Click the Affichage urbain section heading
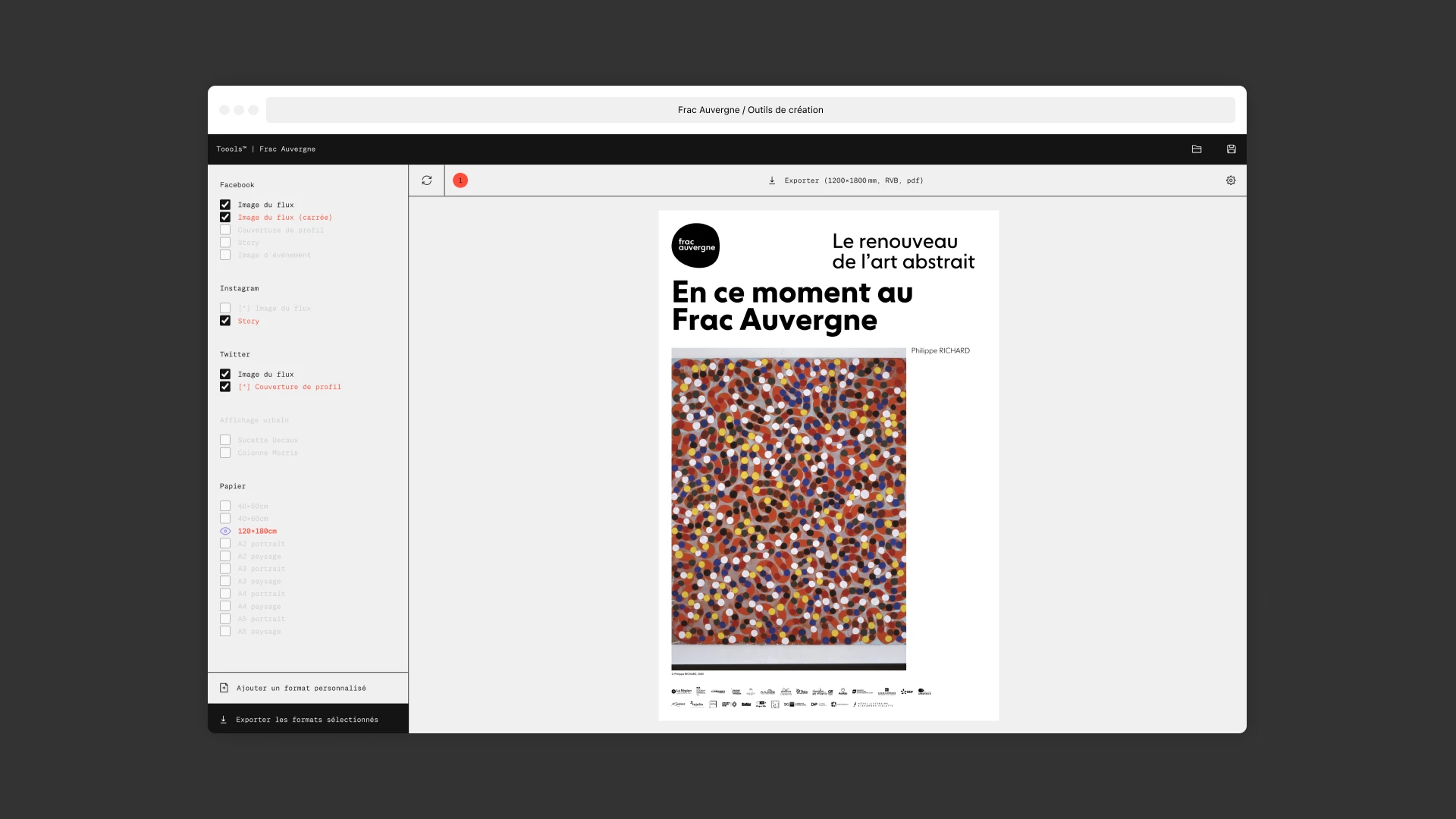This screenshot has width=1456, height=819. (254, 420)
